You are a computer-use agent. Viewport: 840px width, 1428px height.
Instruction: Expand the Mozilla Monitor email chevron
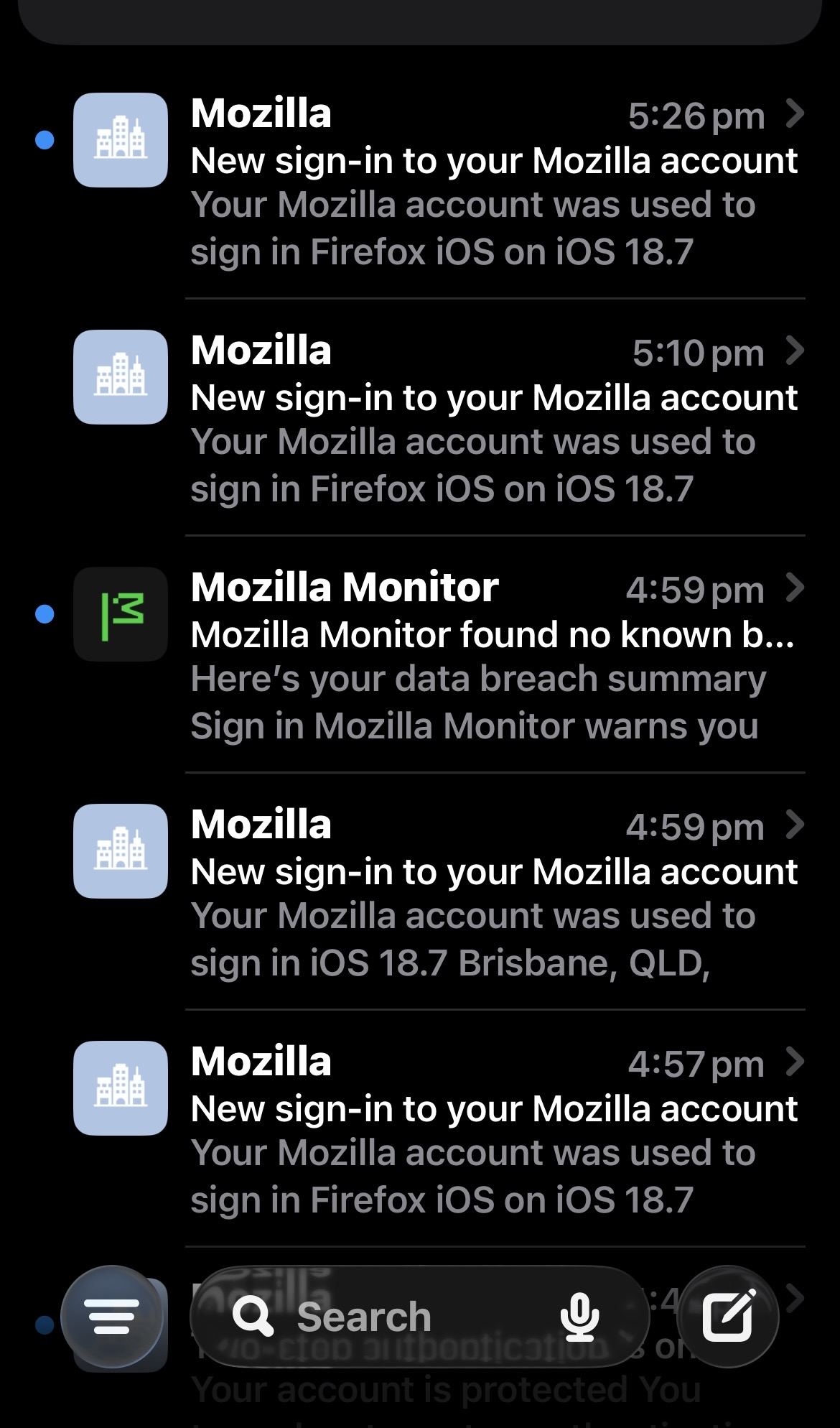[795, 588]
